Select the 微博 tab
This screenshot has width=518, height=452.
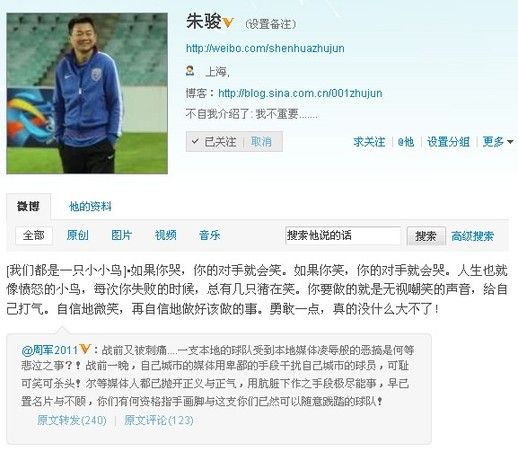tap(28, 206)
